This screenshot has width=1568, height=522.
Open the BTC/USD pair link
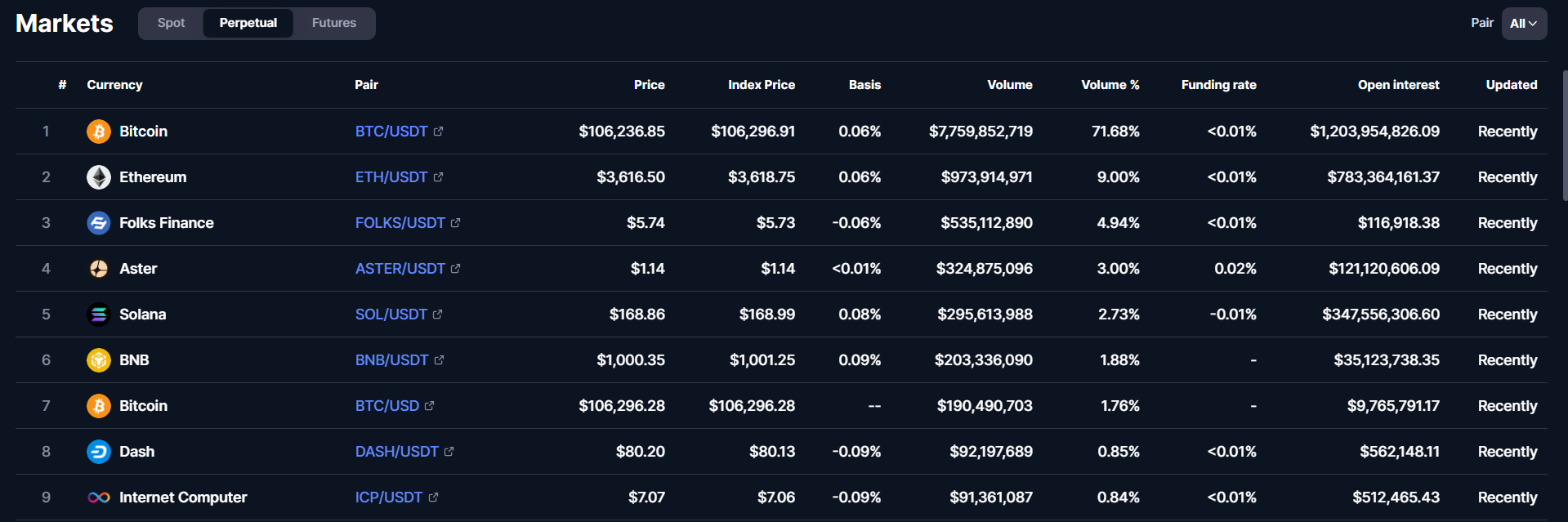pos(386,406)
